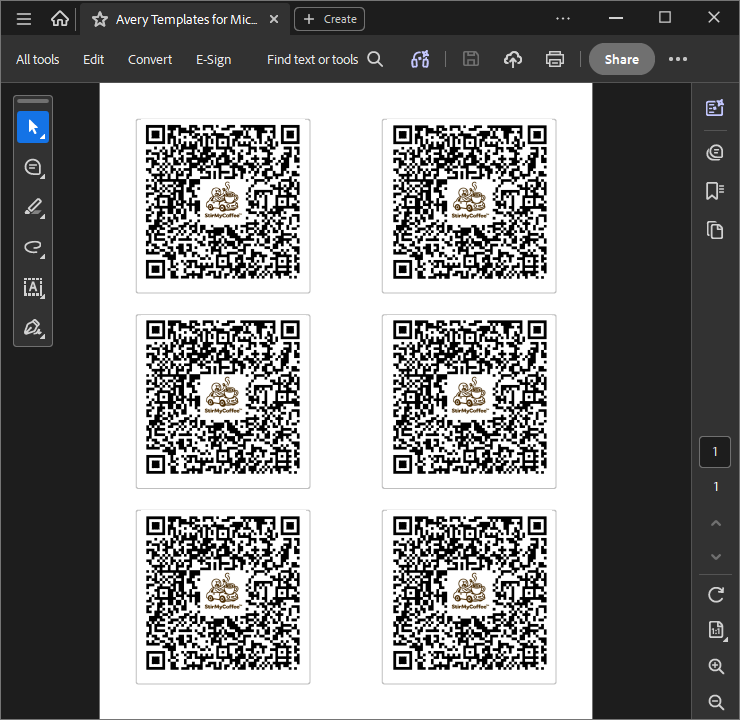
Task: Click the current page number box
Action: pyautogui.click(x=715, y=452)
